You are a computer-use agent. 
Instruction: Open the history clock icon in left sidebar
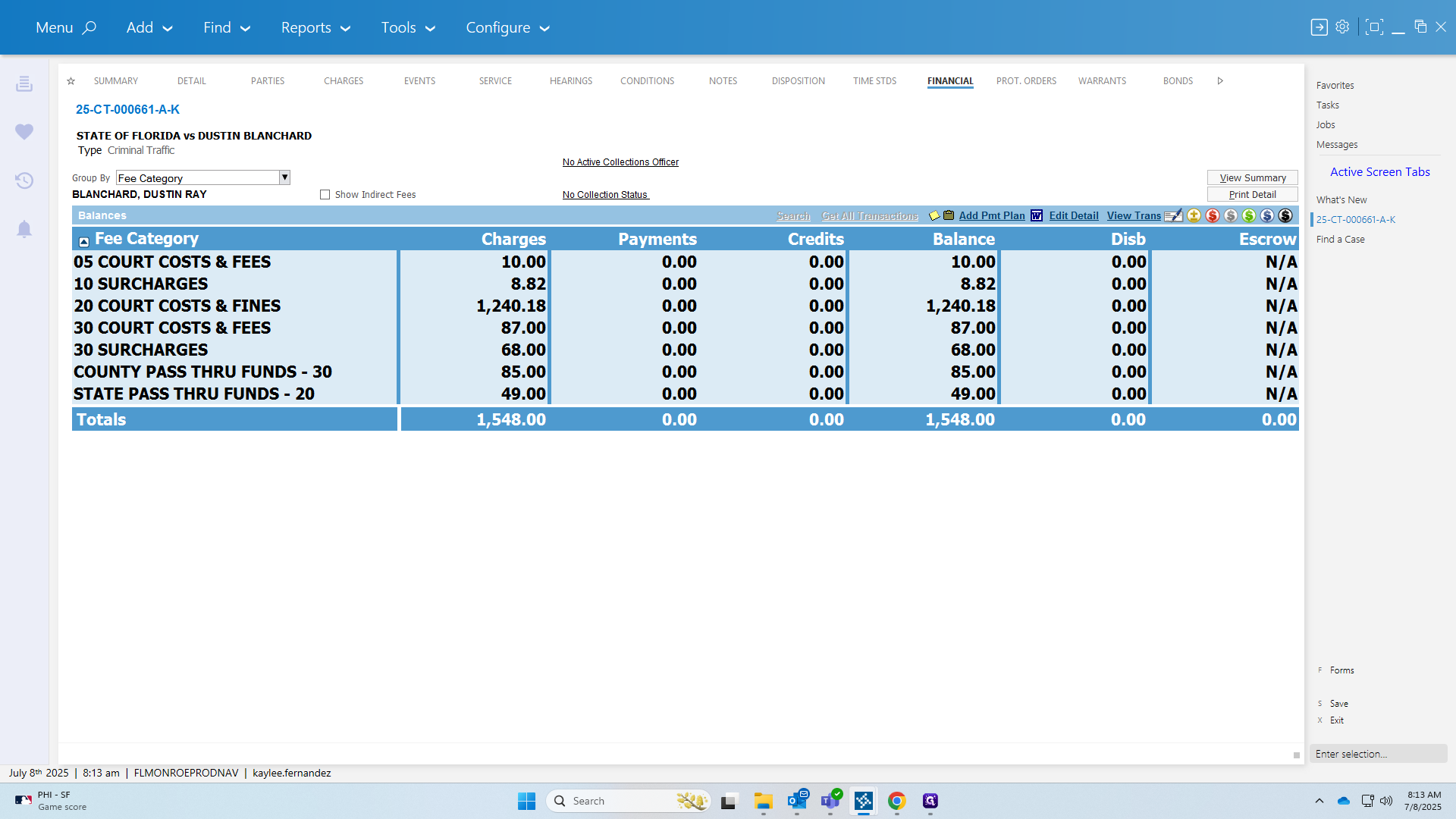click(24, 180)
